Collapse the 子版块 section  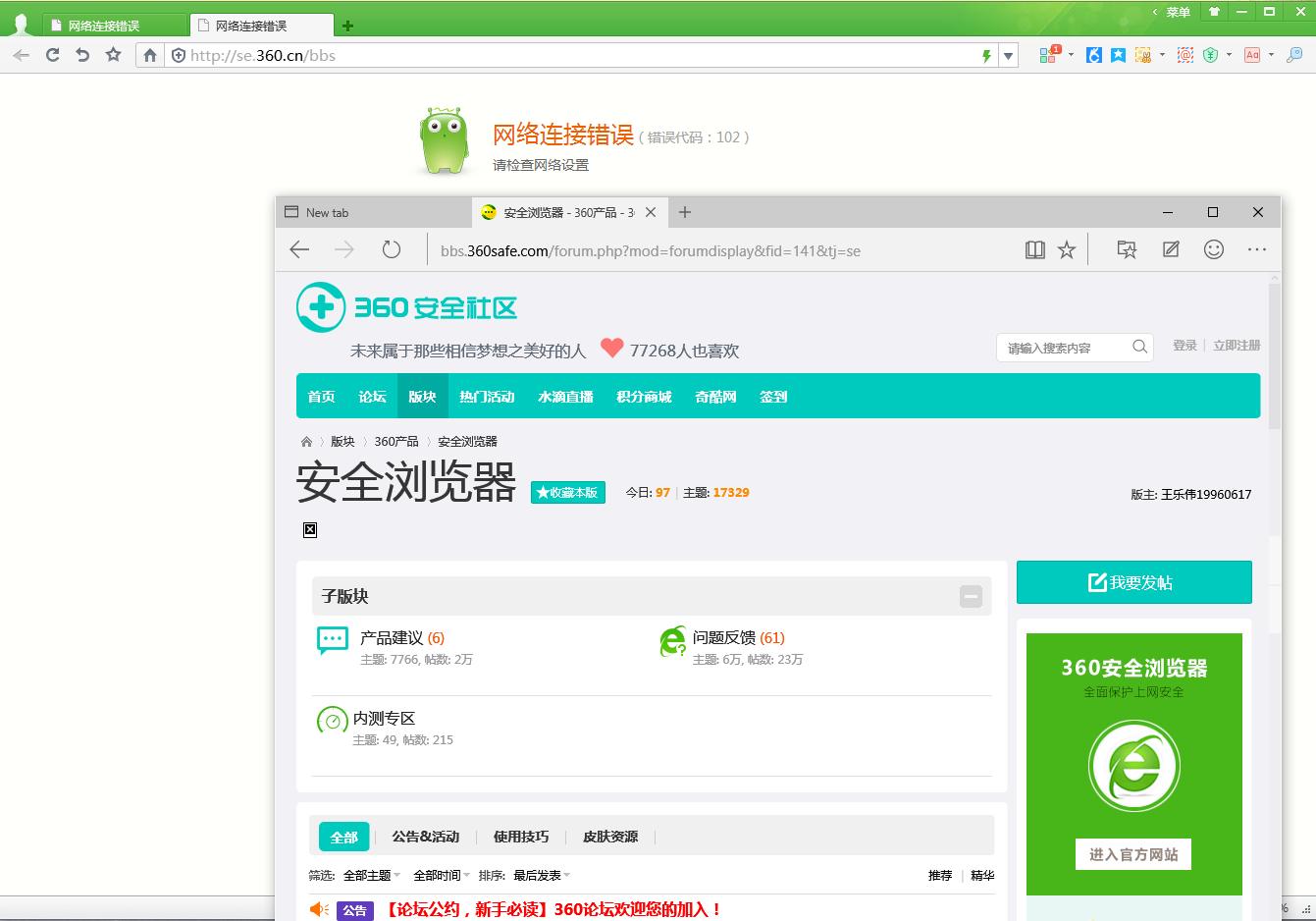tap(971, 596)
